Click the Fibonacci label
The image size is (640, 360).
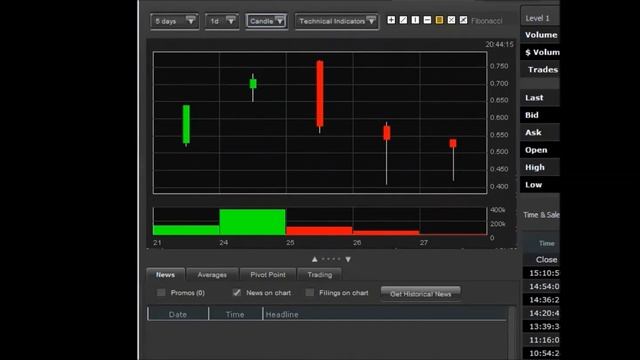click(x=487, y=21)
